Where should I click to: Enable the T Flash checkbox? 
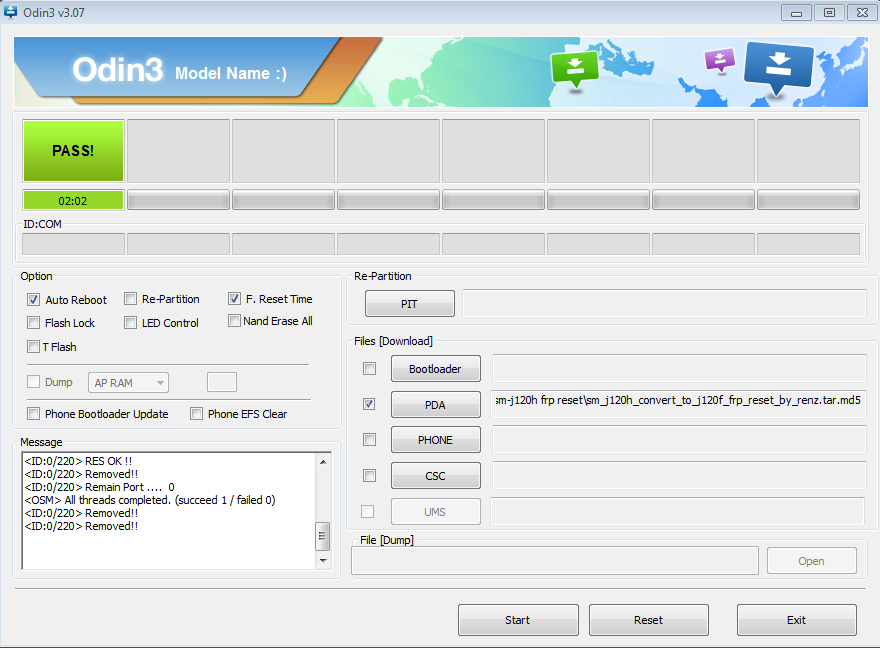[34, 347]
